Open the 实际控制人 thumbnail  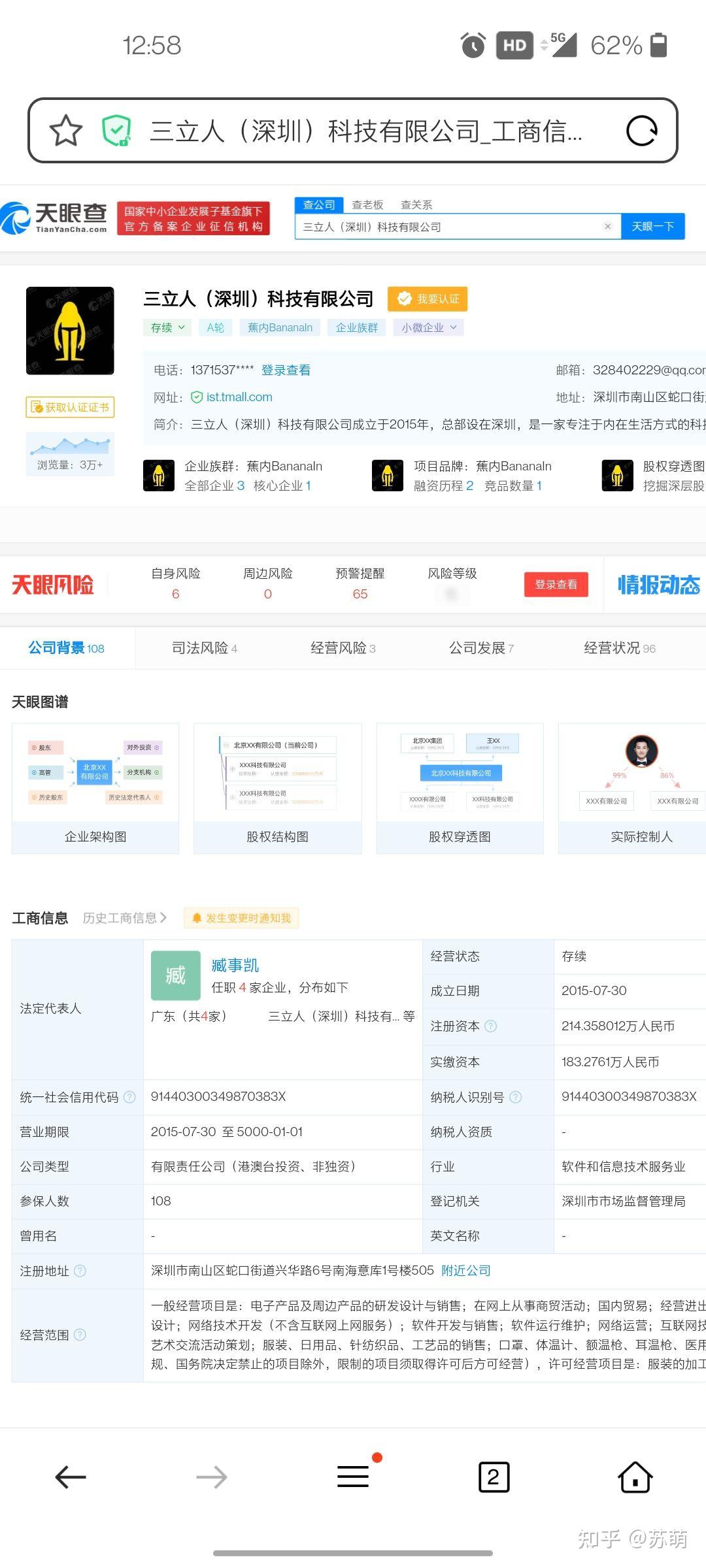click(633, 789)
